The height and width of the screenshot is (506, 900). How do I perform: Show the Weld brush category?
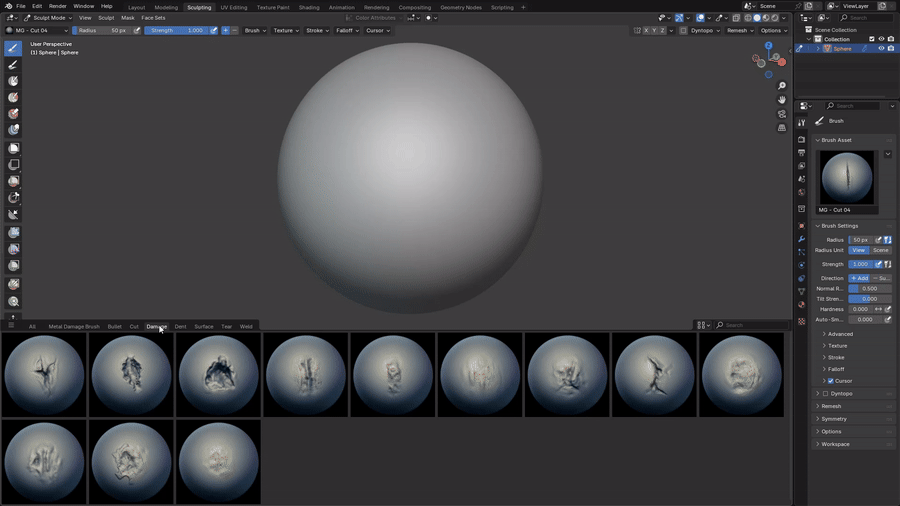[x=246, y=326]
